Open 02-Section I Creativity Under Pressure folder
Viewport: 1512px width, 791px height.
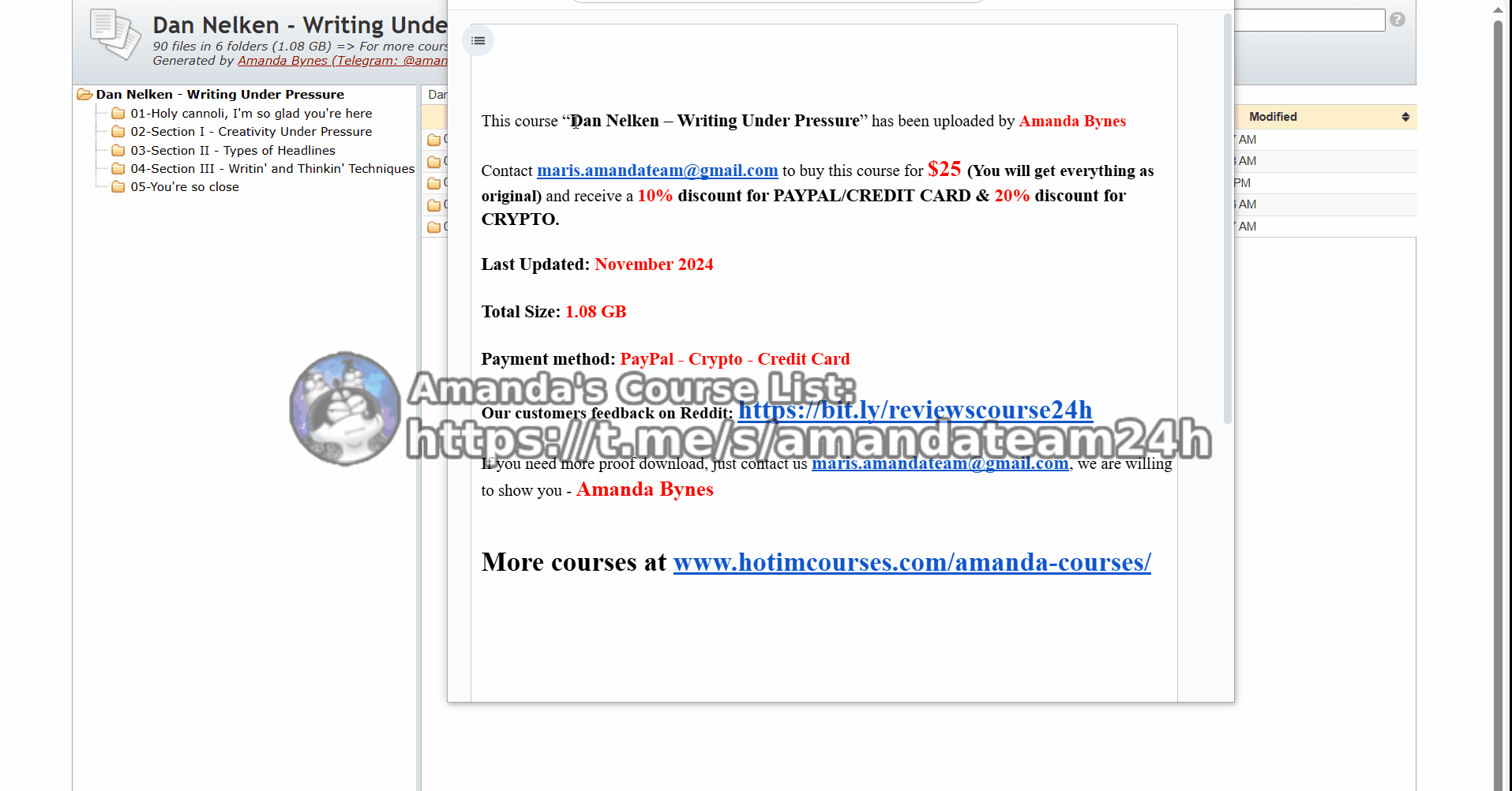click(x=251, y=132)
